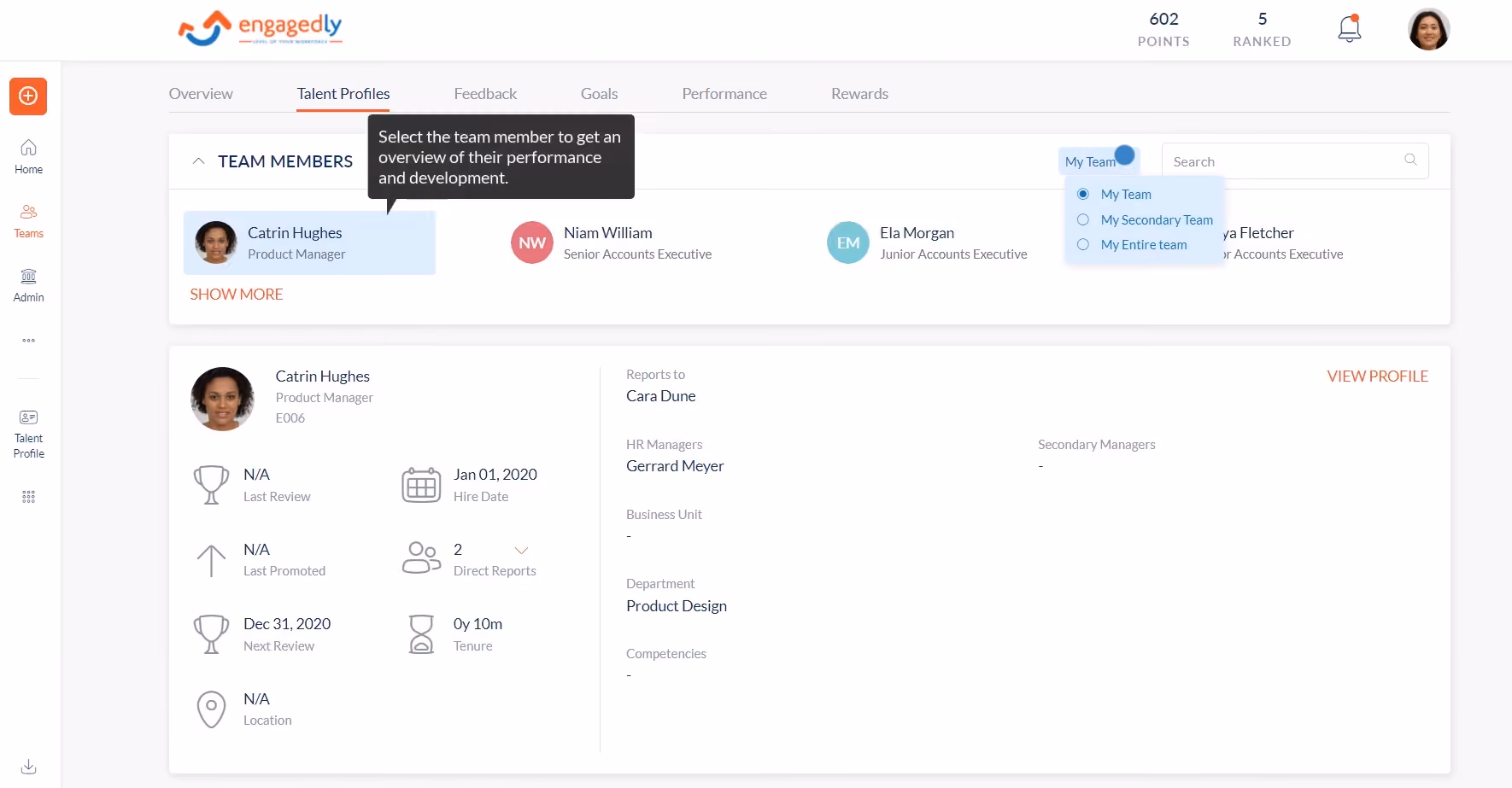Click the orange plus create button
The image size is (1512, 788).
coord(28,96)
